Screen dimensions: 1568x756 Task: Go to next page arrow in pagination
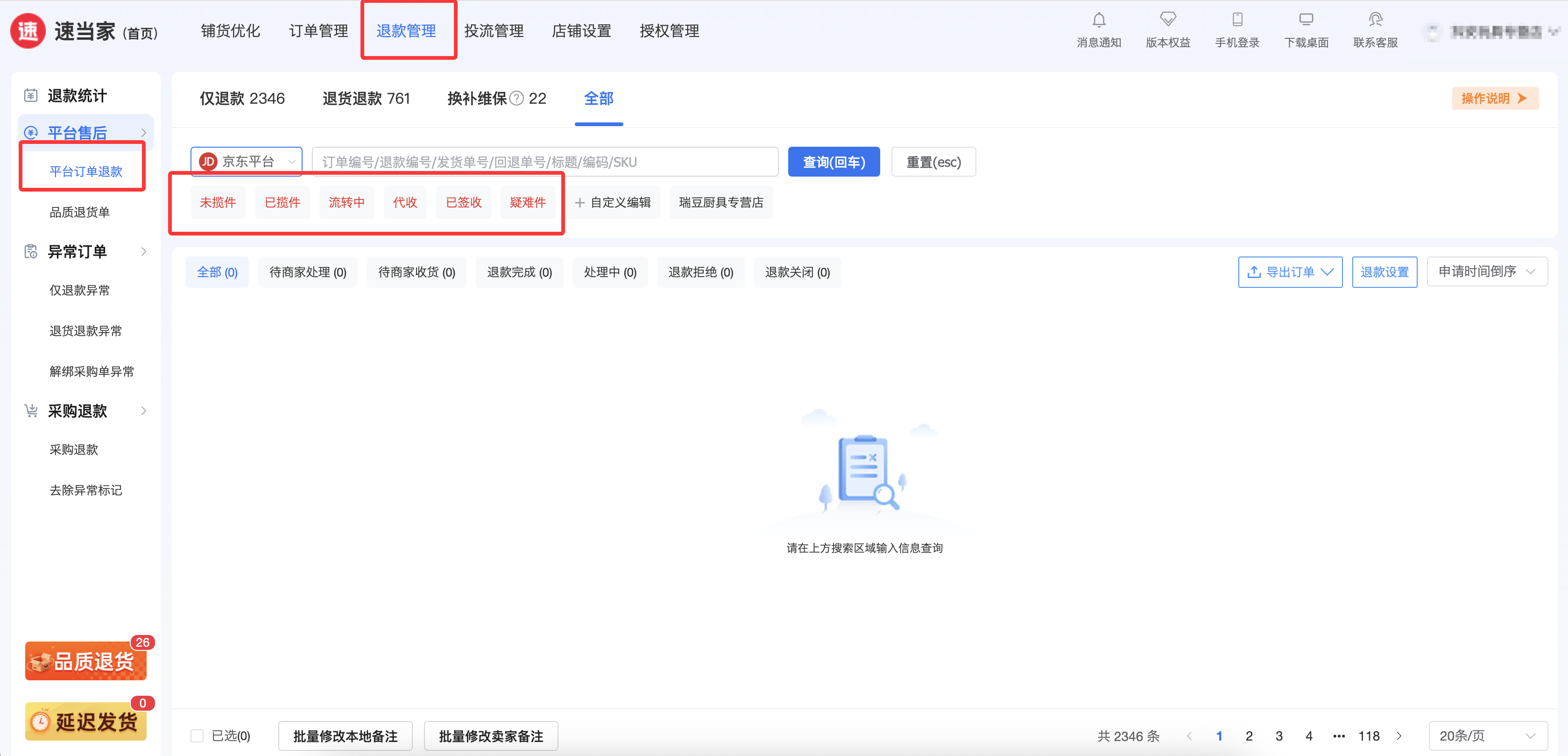point(1399,736)
